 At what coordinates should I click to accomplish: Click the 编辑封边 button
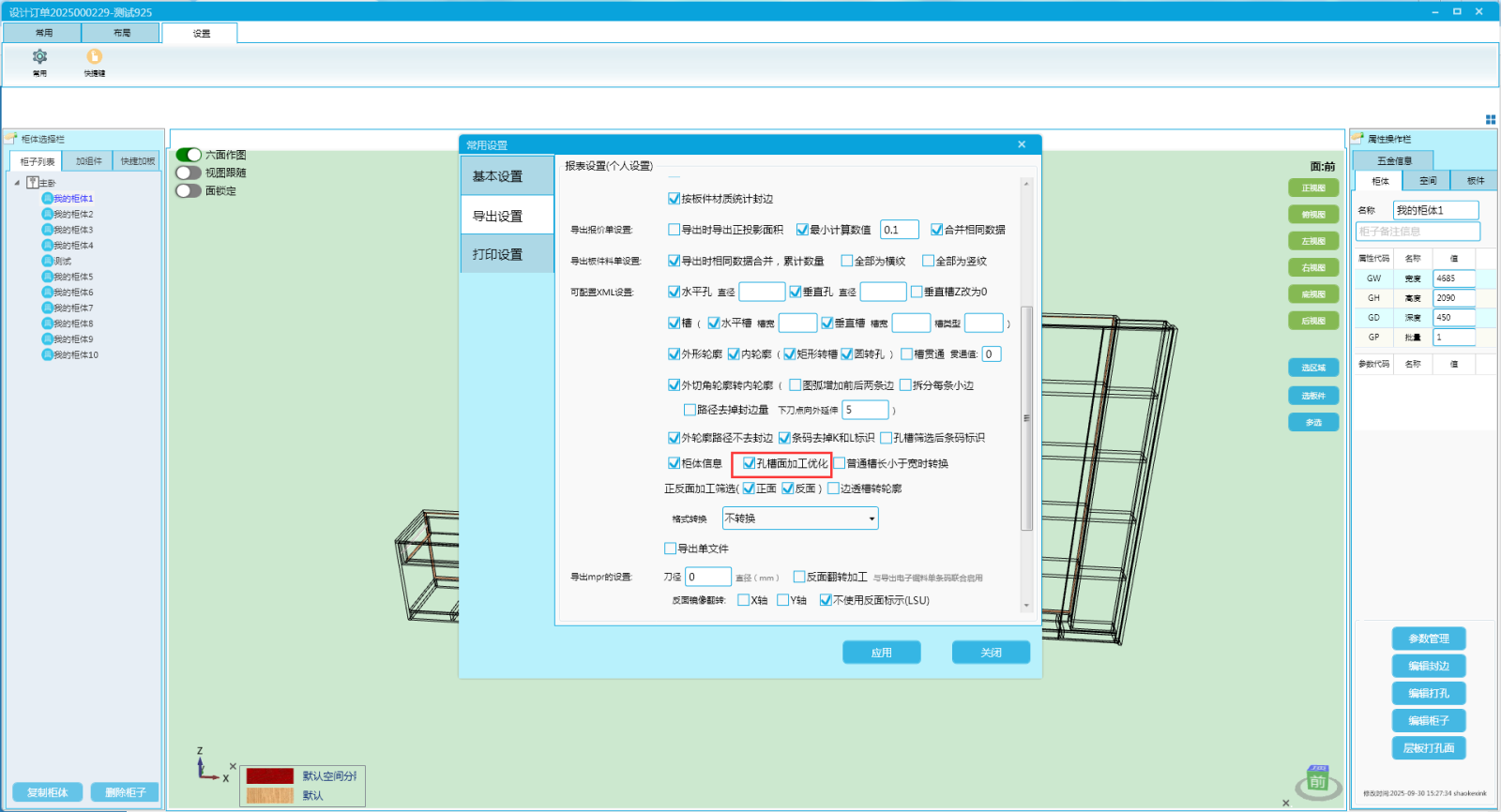(x=1428, y=666)
